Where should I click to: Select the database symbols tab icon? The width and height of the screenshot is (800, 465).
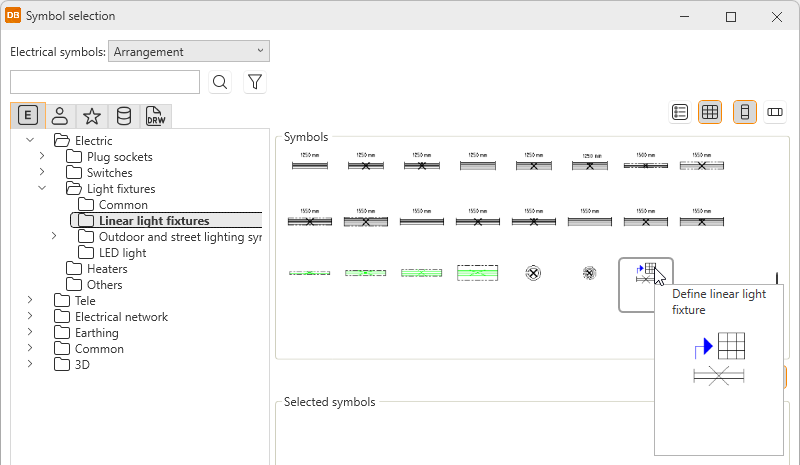pos(123,116)
